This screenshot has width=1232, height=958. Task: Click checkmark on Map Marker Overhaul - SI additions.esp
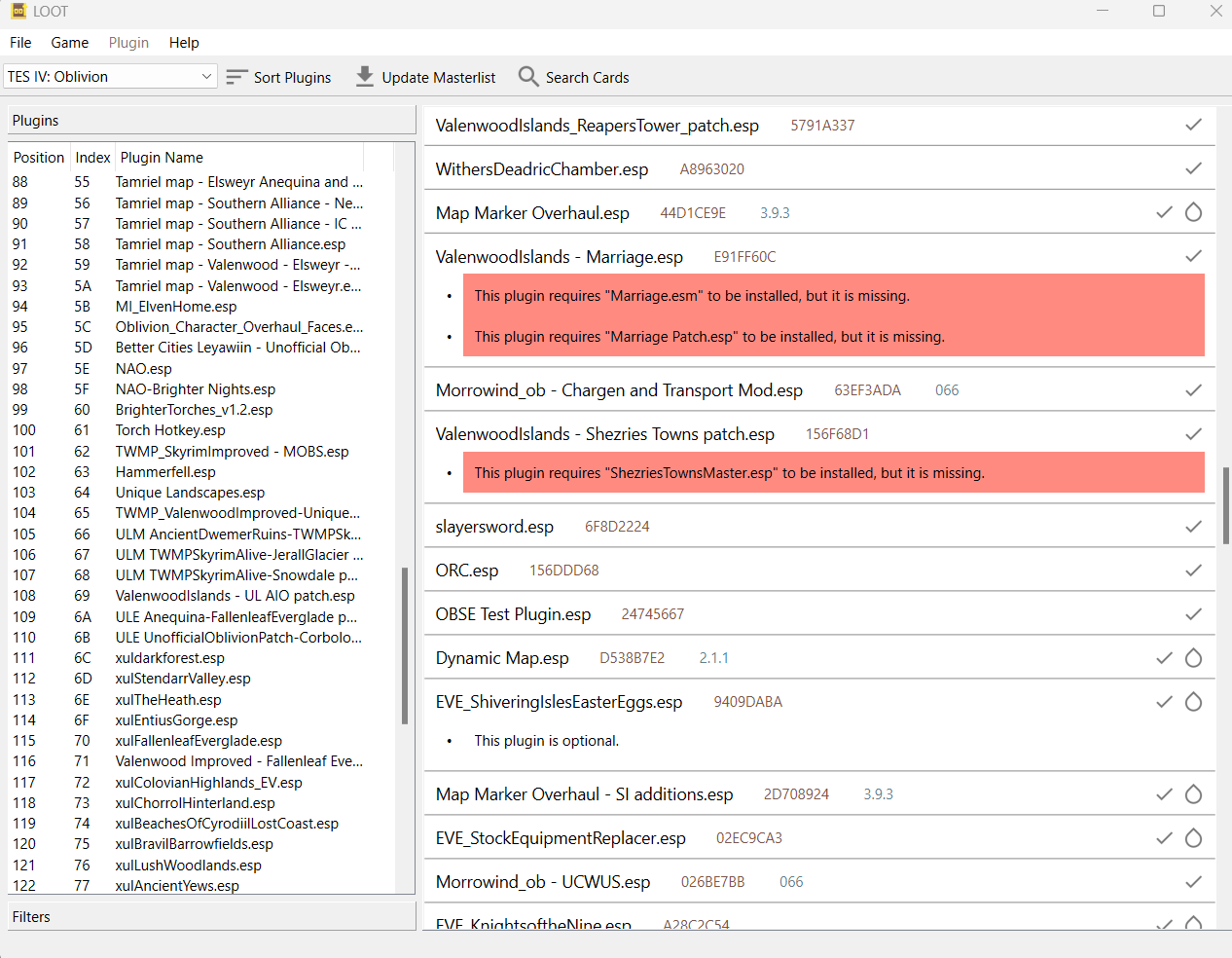click(x=1164, y=794)
